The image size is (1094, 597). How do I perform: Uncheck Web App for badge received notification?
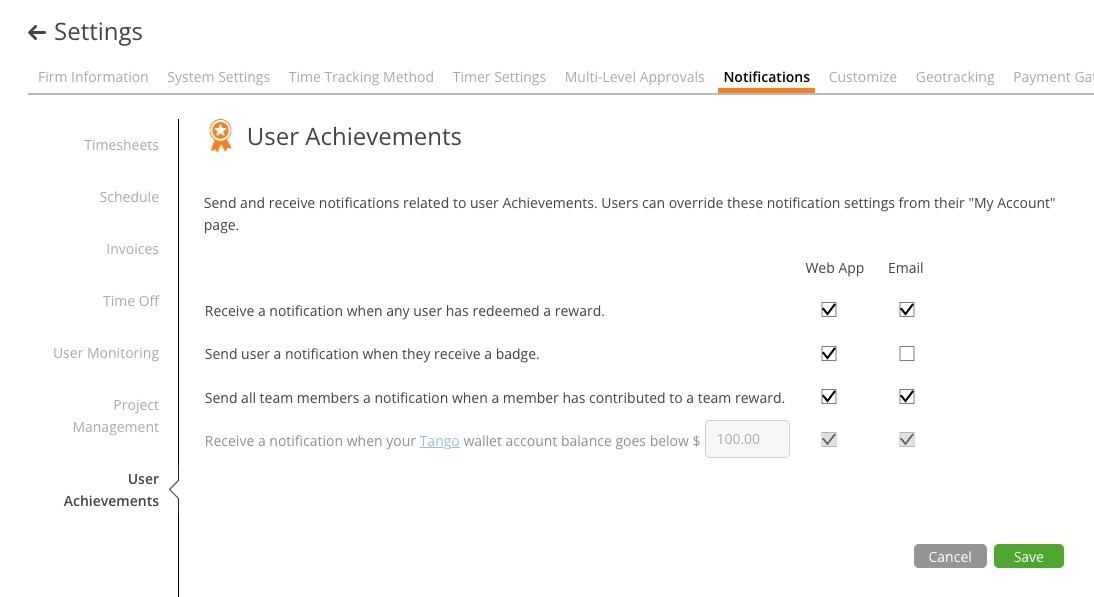click(829, 354)
